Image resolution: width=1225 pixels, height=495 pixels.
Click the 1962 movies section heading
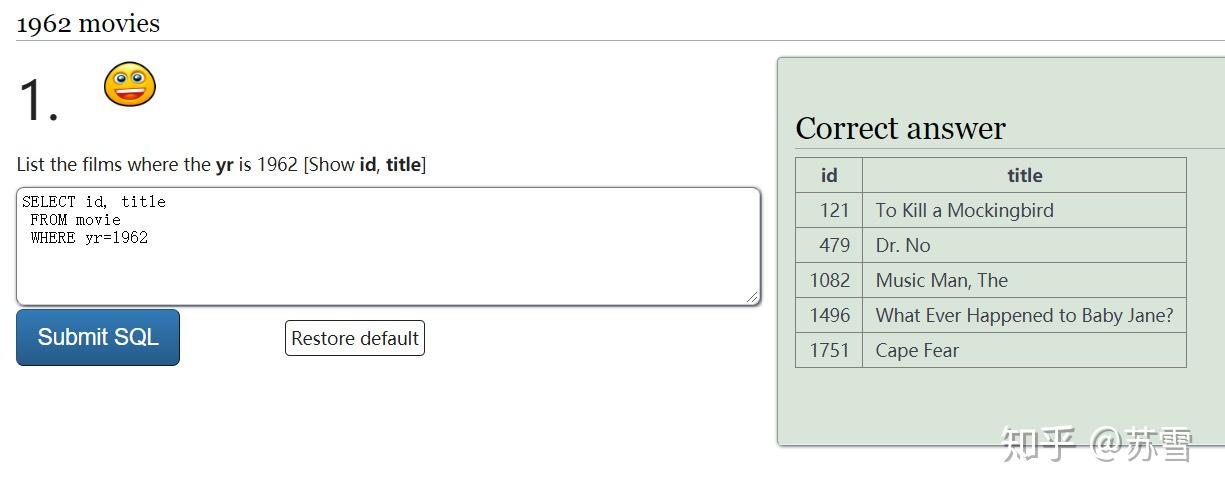point(88,23)
